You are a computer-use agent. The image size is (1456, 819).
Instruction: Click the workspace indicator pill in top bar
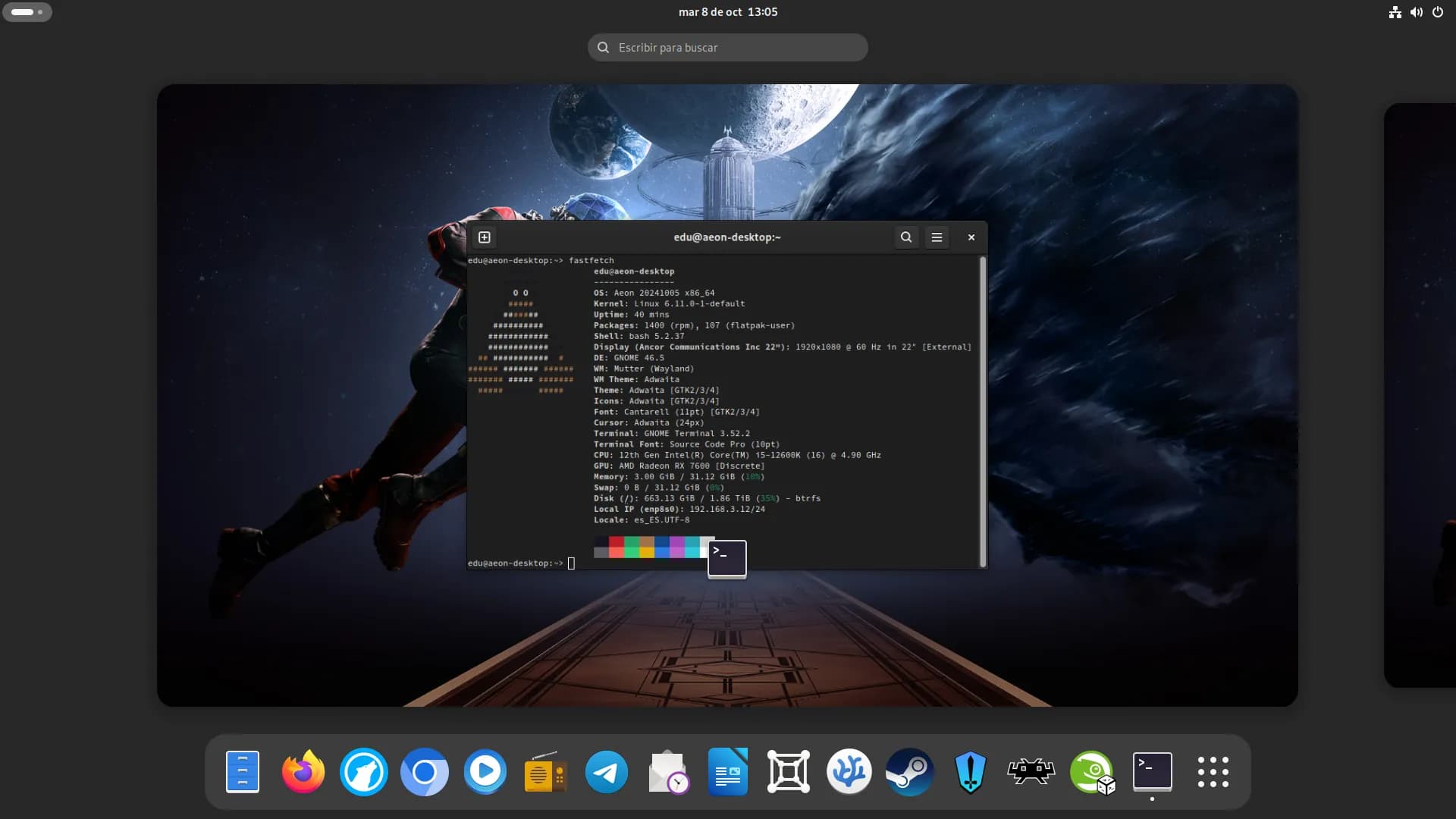point(27,12)
